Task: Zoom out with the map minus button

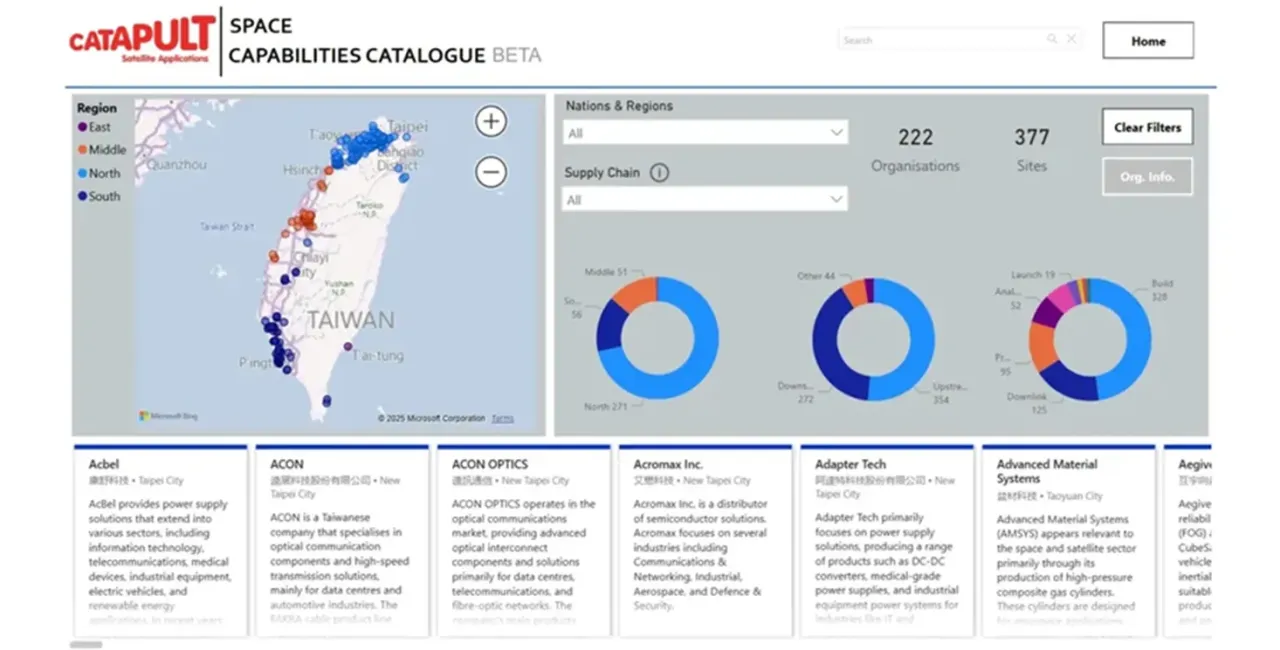Action: (x=490, y=173)
